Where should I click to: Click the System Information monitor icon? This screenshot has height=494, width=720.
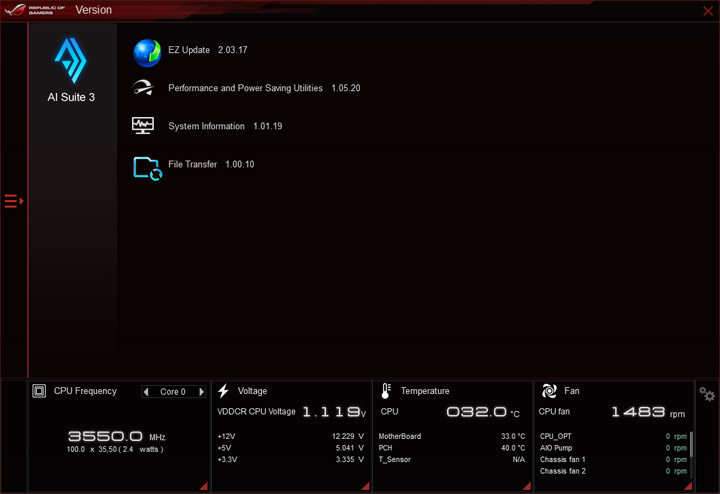click(143, 125)
